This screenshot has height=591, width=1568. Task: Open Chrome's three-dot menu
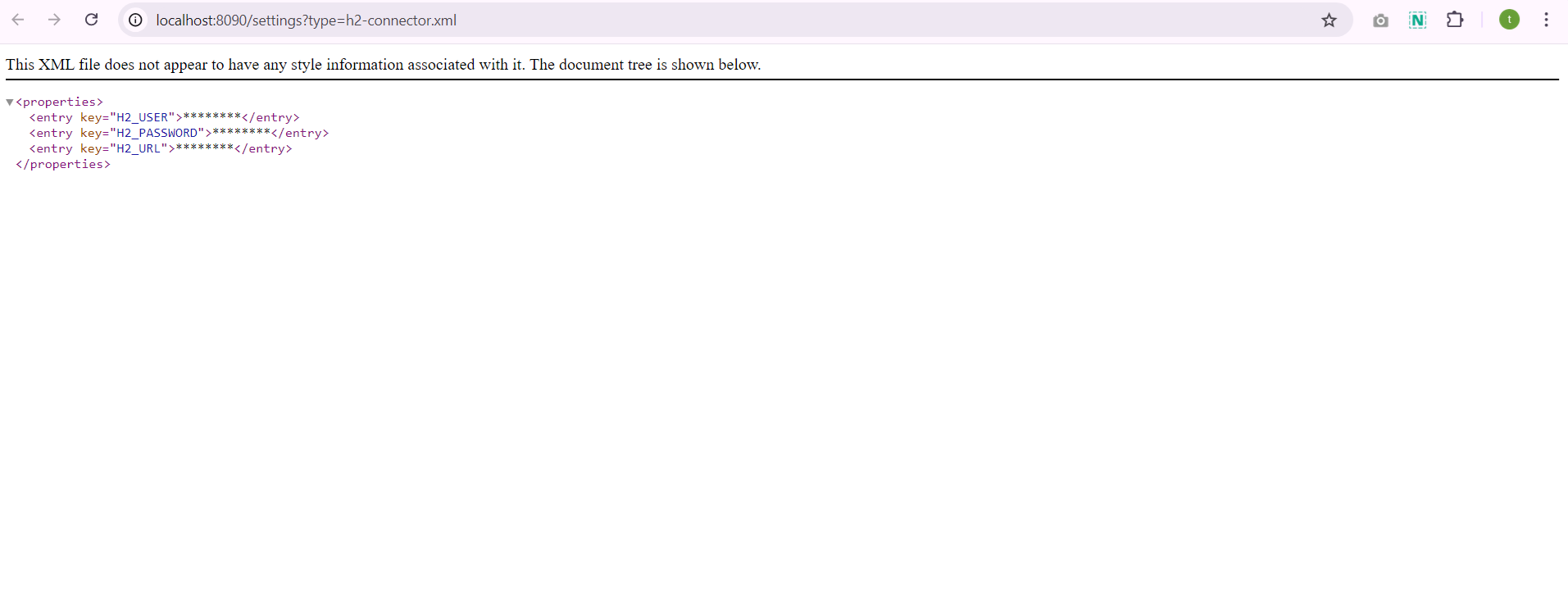[x=1546, y=20]
